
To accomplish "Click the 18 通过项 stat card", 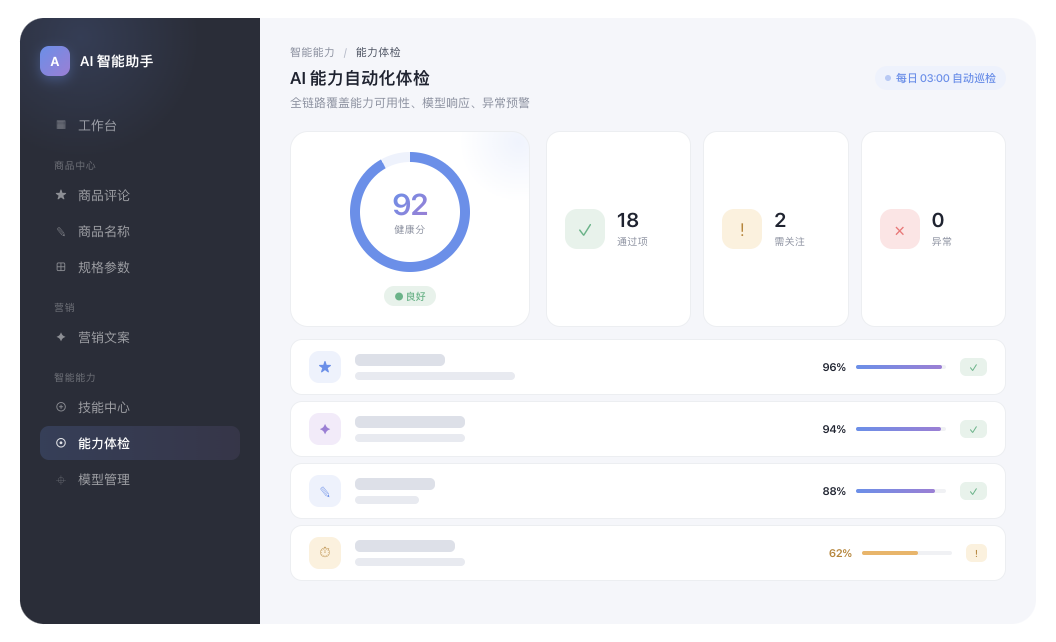I will click(x=618, y=229).
